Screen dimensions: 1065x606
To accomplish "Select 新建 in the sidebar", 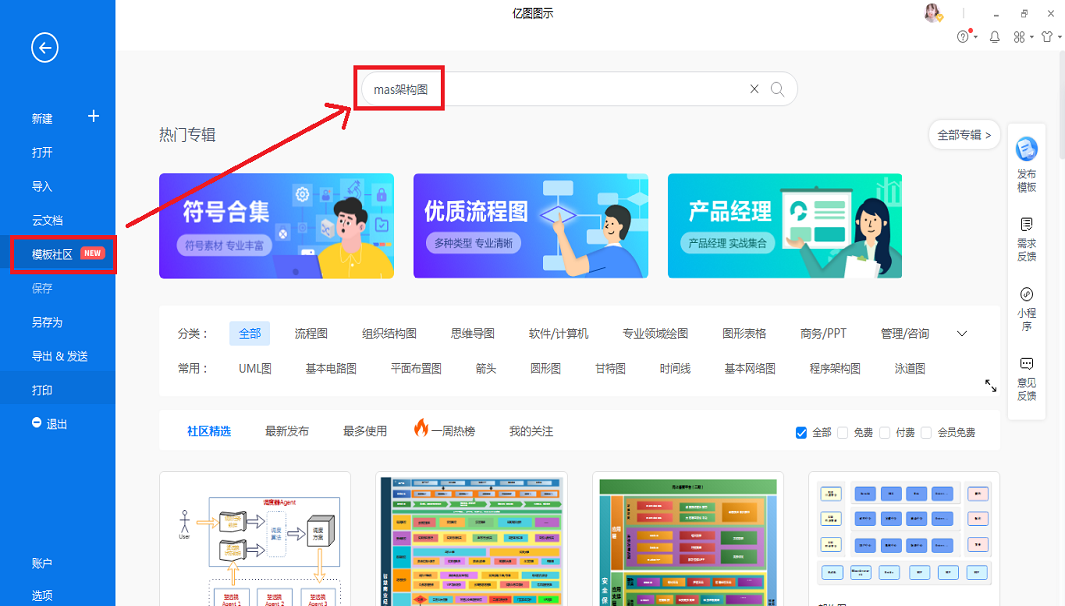I will click(x=42, y=118).
